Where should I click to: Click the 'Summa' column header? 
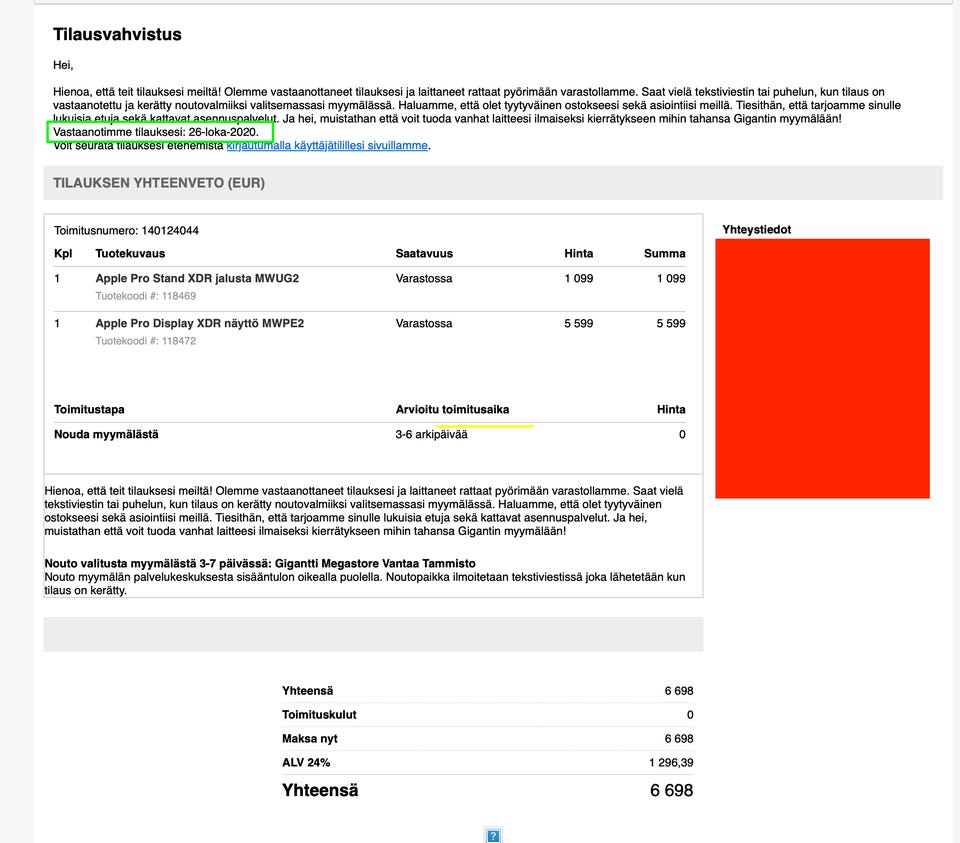[664, 253]
